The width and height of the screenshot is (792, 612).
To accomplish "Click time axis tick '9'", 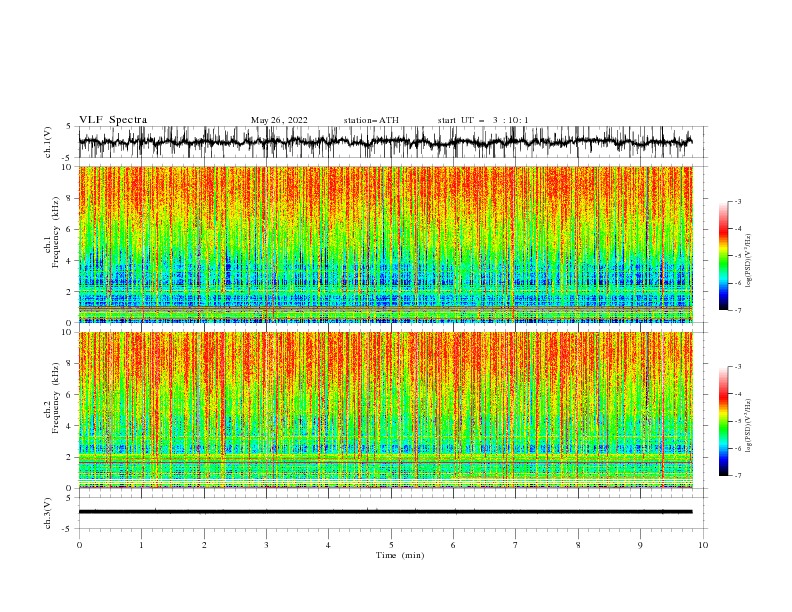I will [x=640, y=545].
